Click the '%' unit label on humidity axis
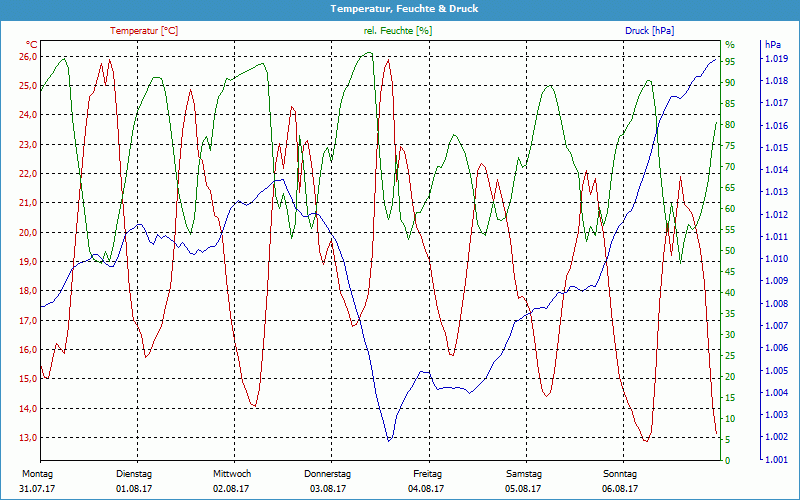The width and height of the screenshot is (800, 500). tap(730, 44)
